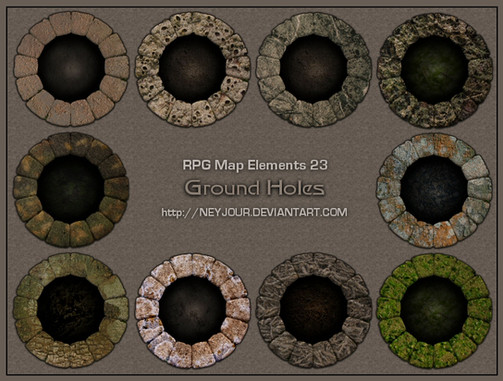Click the olive green bark-textured hole
This screenshot has width=503, height=381.
[71, 310]
